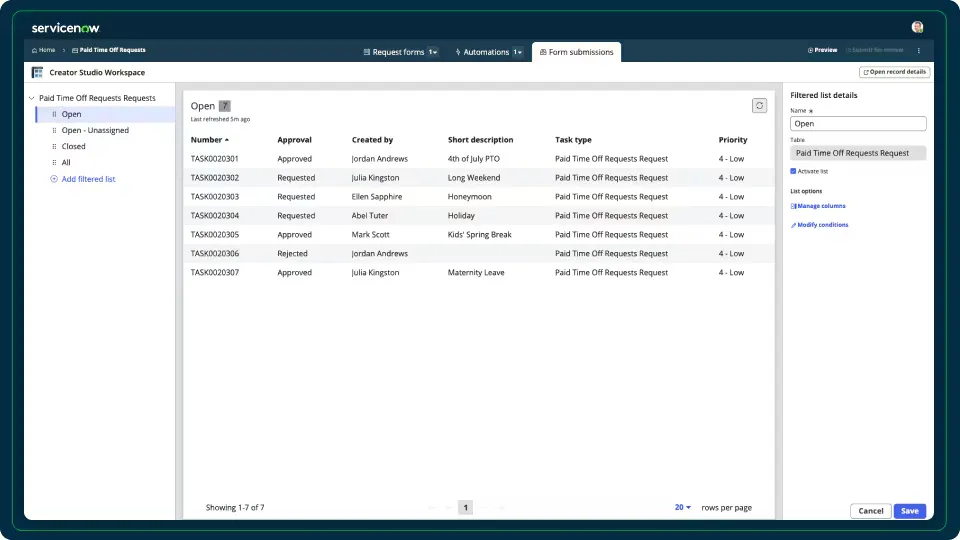Image resolution: width=960 pixels, height=540 pixels.
Task: Open Request forms tab dropdown arrow
Action: (x=433, y=52)
